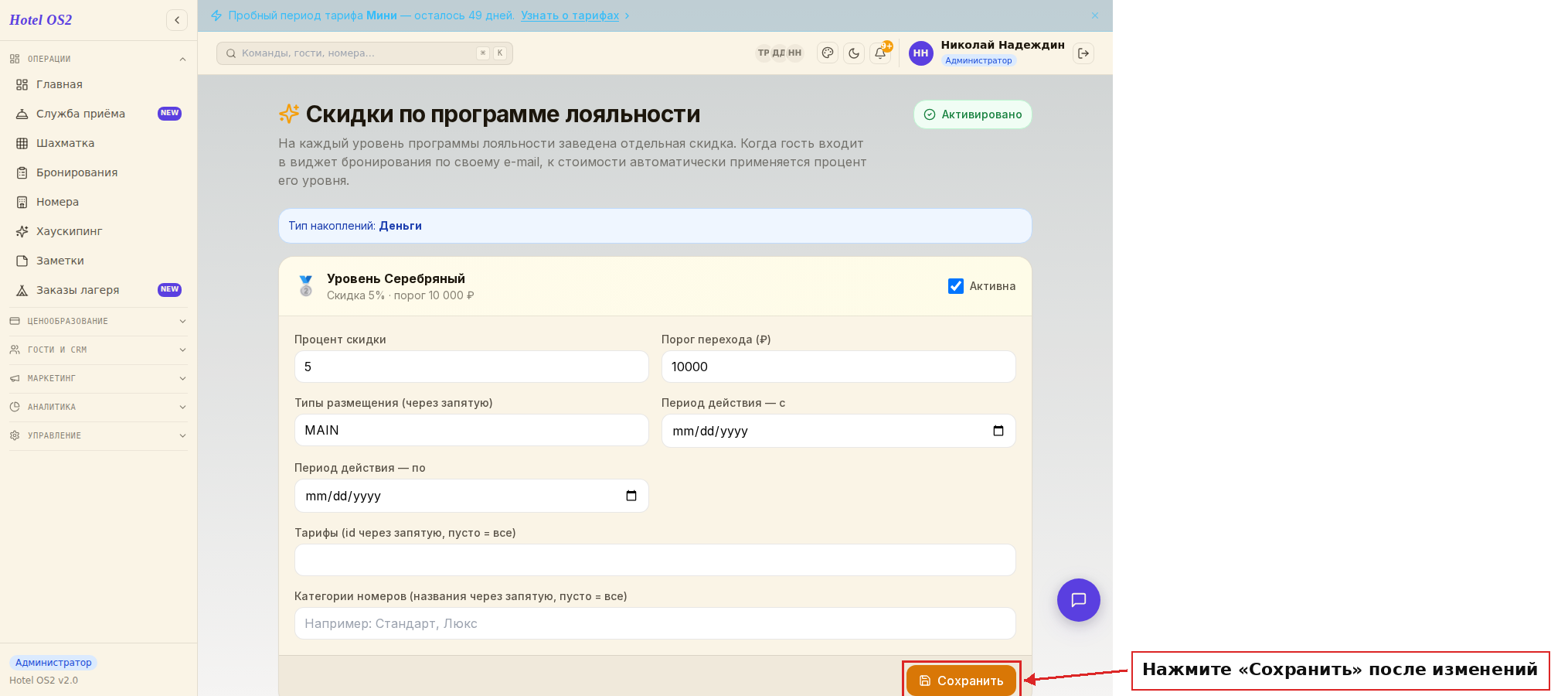Viewport: 1568px width, 696px height.
Task: Open Хаускипинг section
Action: [x=98, y=231]
